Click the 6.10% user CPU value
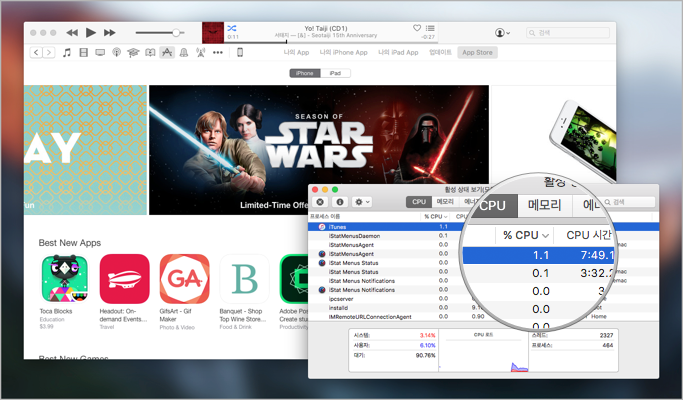The width and height of the screenshot is (683, 400). [x=427, y=345]
